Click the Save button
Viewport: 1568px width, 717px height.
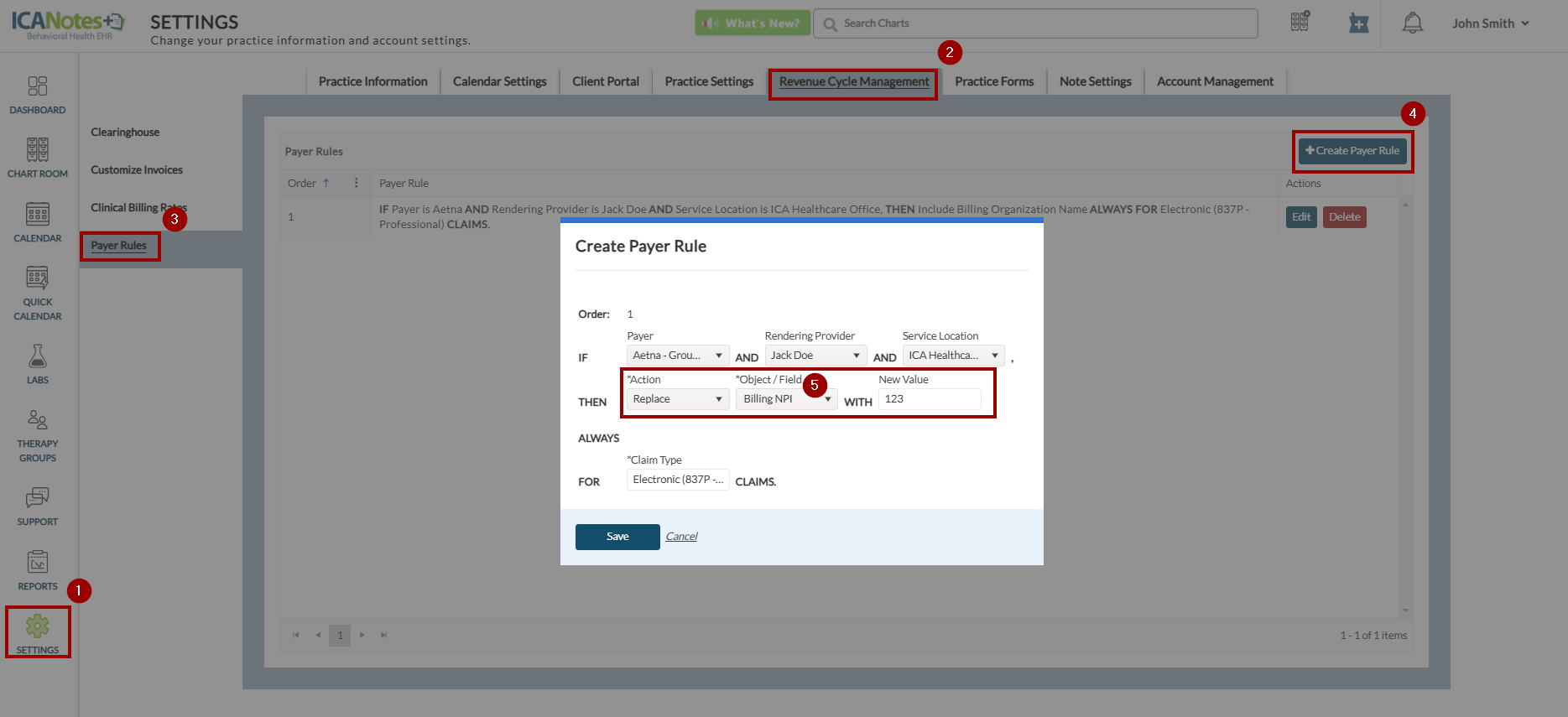pos(617,537)
